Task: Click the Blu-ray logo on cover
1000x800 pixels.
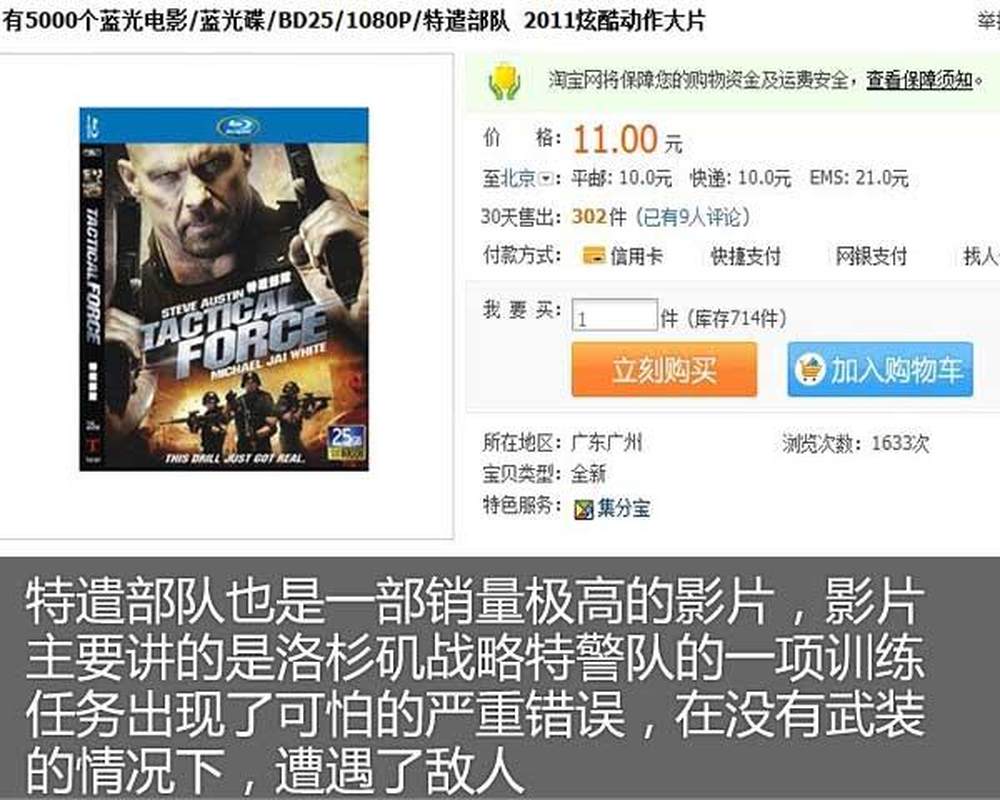Action: 238,126
